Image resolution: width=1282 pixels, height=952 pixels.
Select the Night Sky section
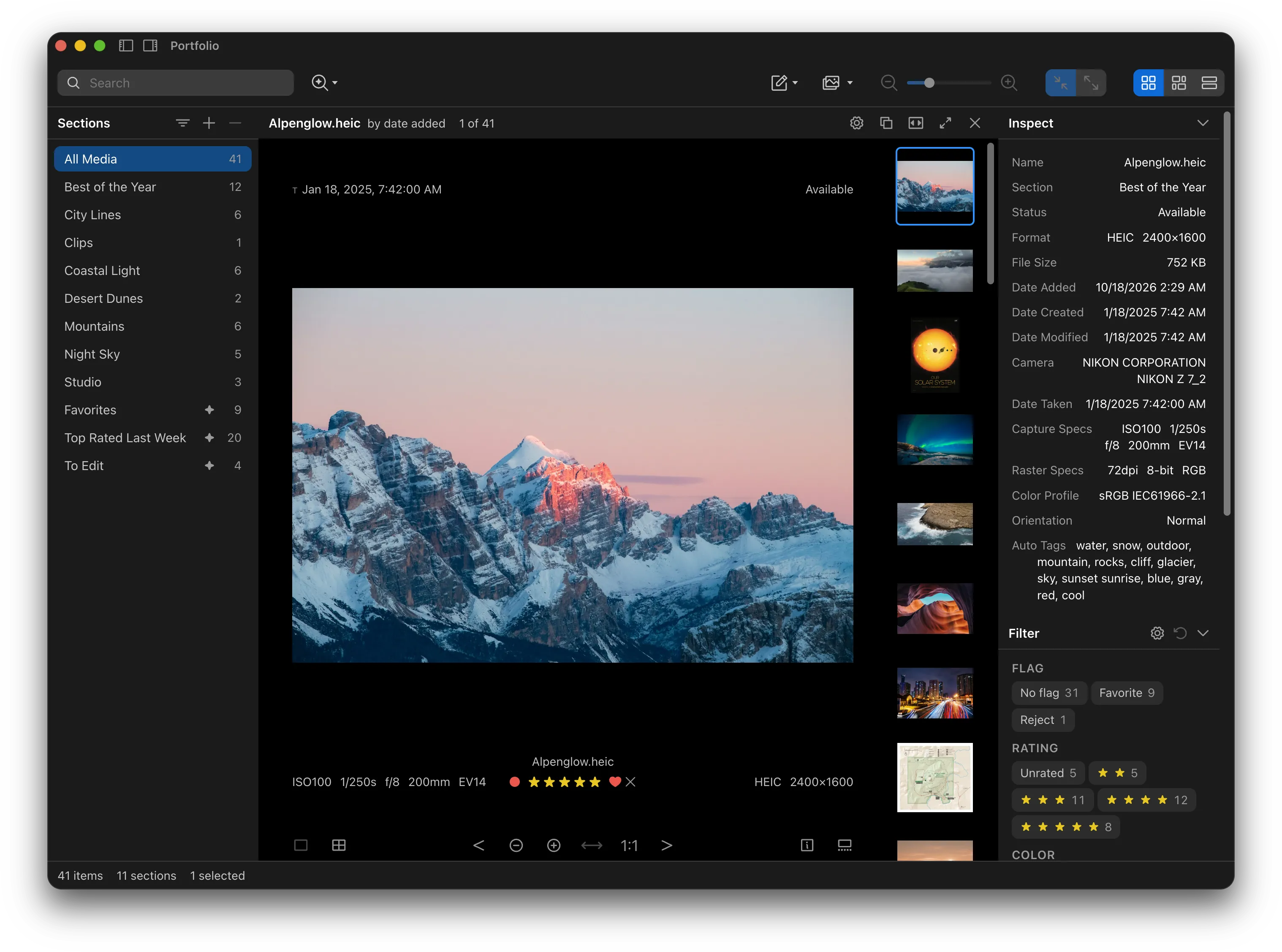pos(153,354)
